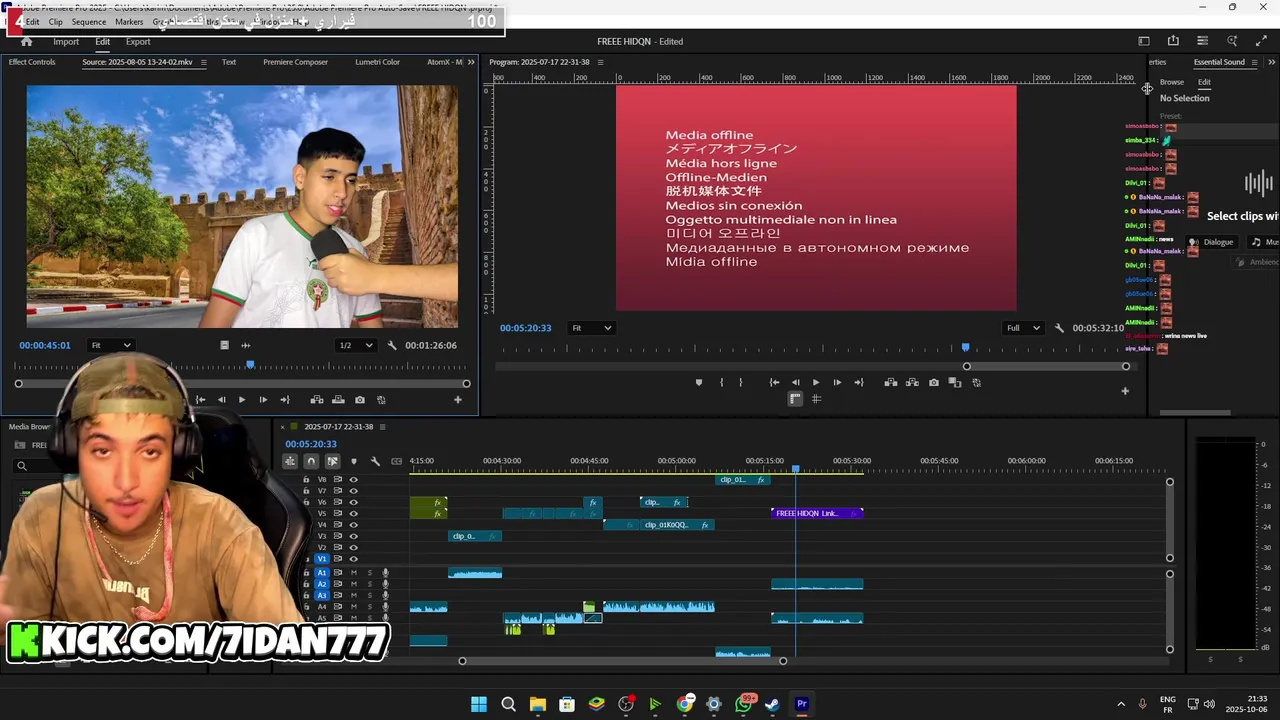Open the Text panel tab
This screenshot has width=1280, height=720.
tap(229, 62)
